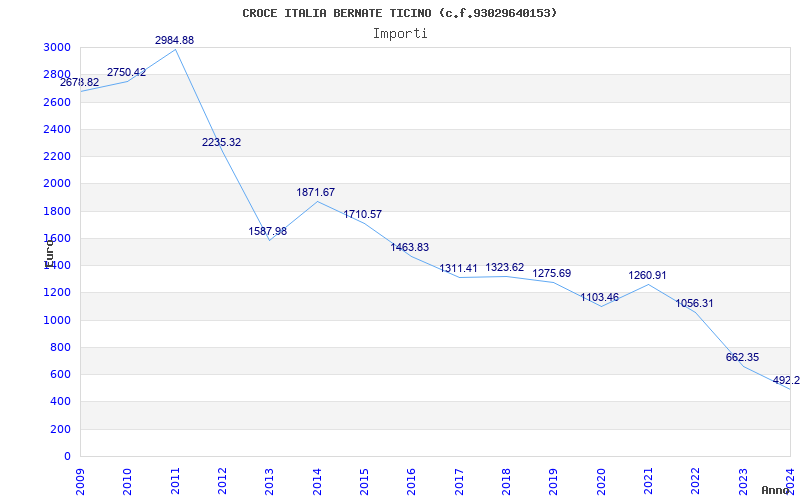Click x-axis year 2022

click(695, 482)
